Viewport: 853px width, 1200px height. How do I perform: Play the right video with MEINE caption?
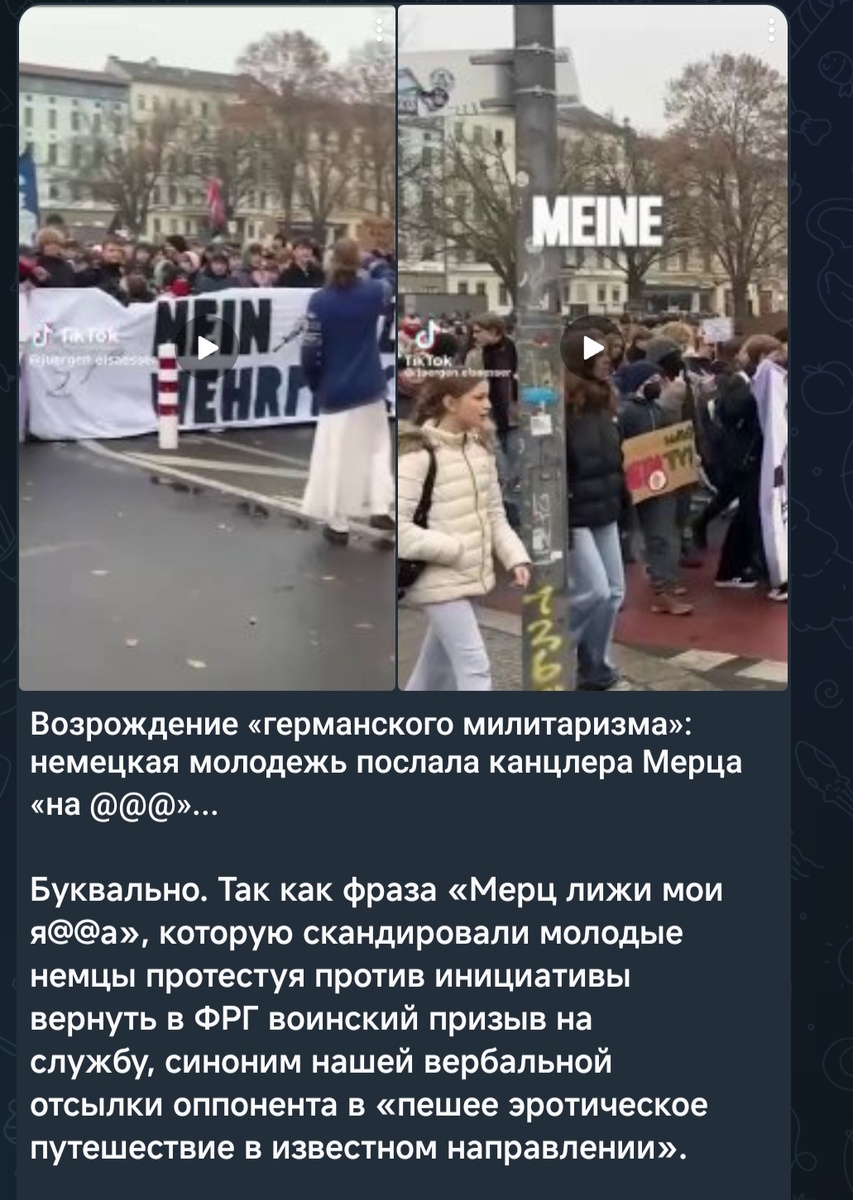592,347
